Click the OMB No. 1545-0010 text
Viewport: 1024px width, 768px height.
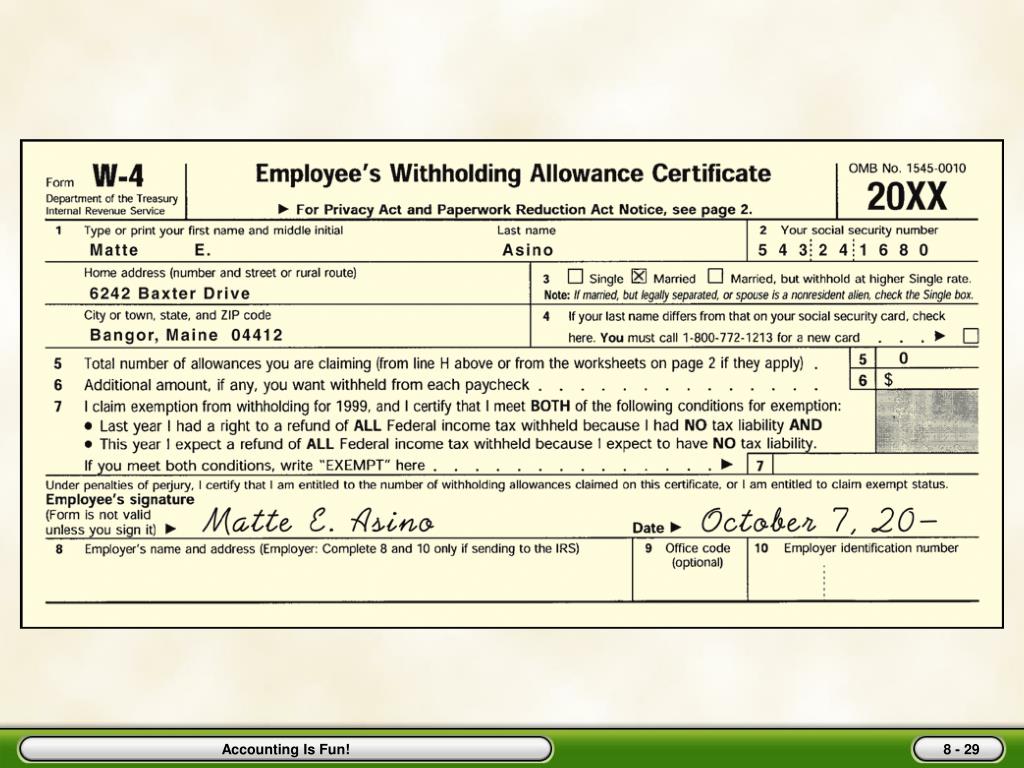(x=907, y=168)
